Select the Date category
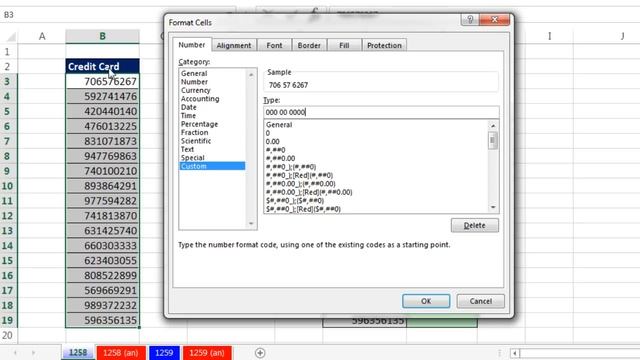Screen dimensions: 640x360 click(189, 107)
